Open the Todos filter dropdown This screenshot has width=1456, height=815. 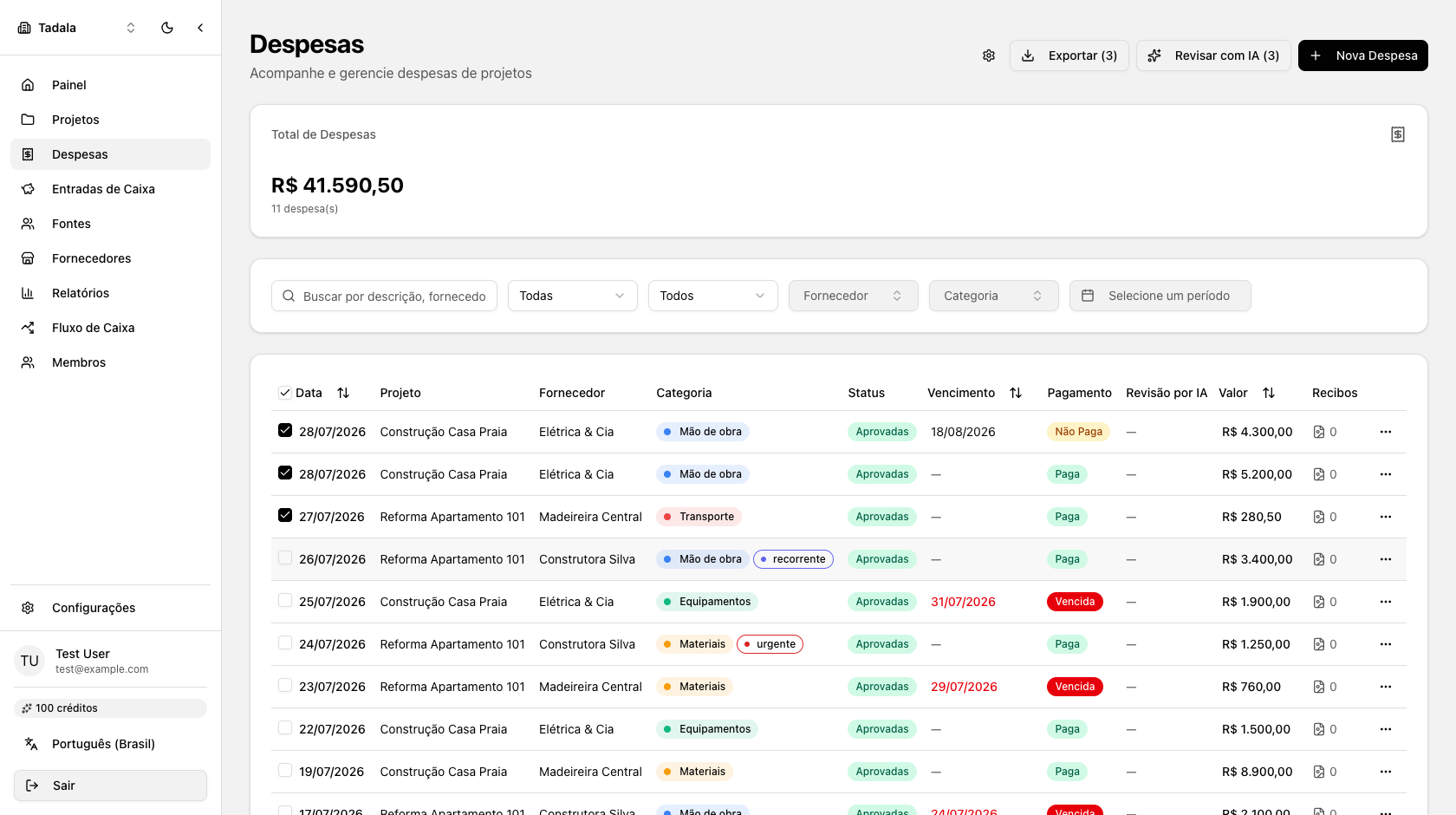coord(713,296)
